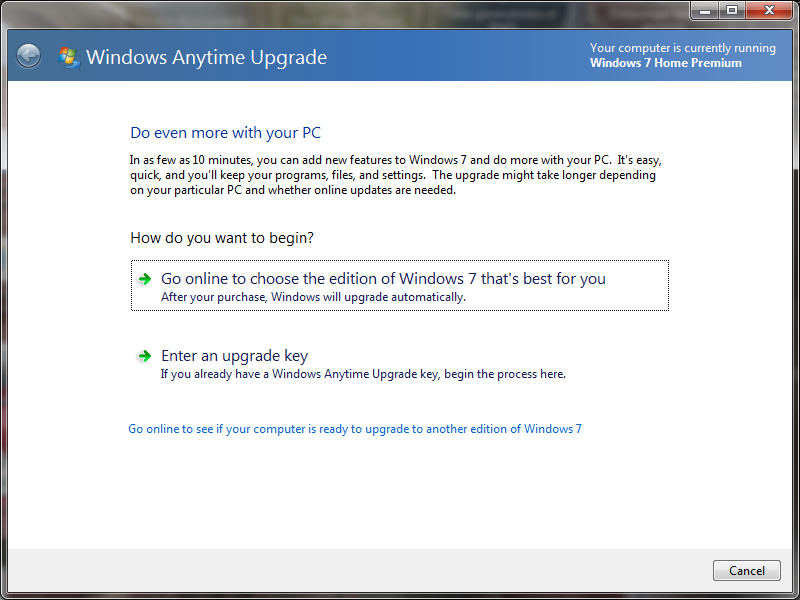The image size is (800, 600).
Task: Click the Back navigation arrow icon
Action: tap(28, 55)
